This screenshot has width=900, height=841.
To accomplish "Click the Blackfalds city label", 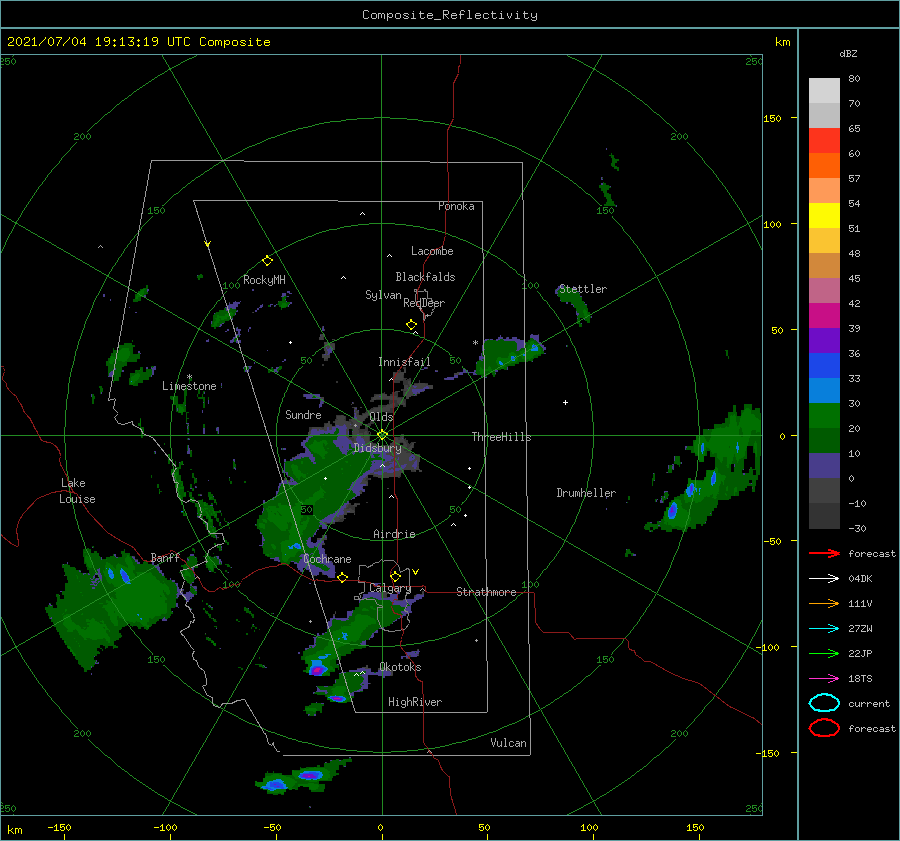I will point(425,277).
